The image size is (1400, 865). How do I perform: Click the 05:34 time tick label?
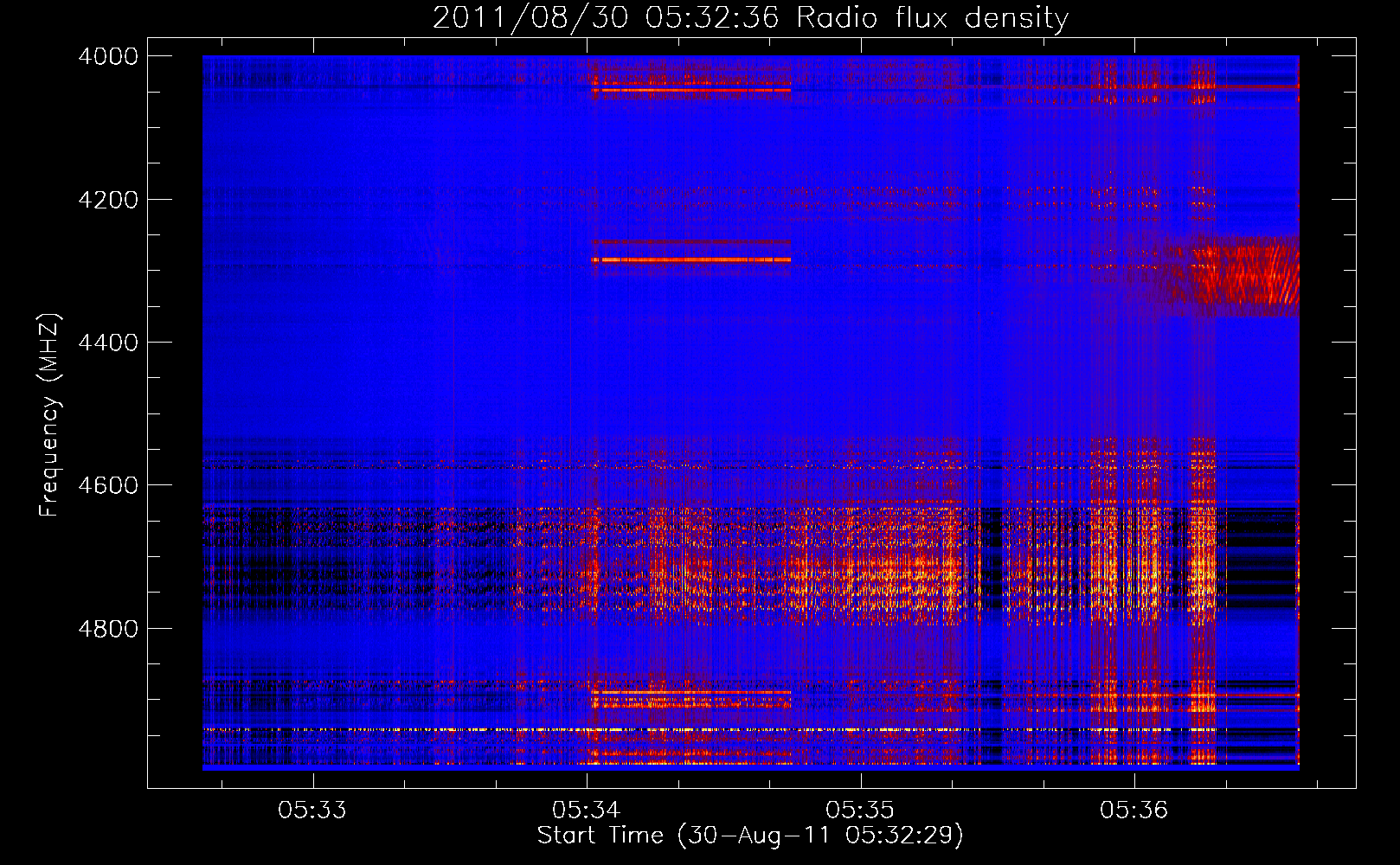pyautogui.click(x=587, y=810)
